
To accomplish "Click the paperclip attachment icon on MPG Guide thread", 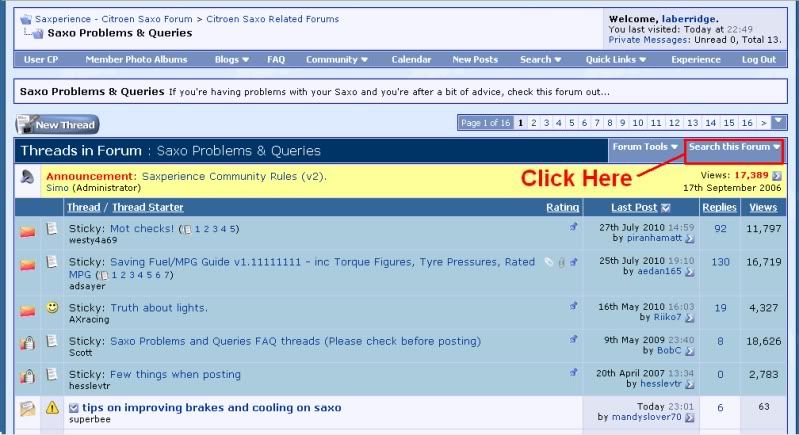I will click(548, 262).
